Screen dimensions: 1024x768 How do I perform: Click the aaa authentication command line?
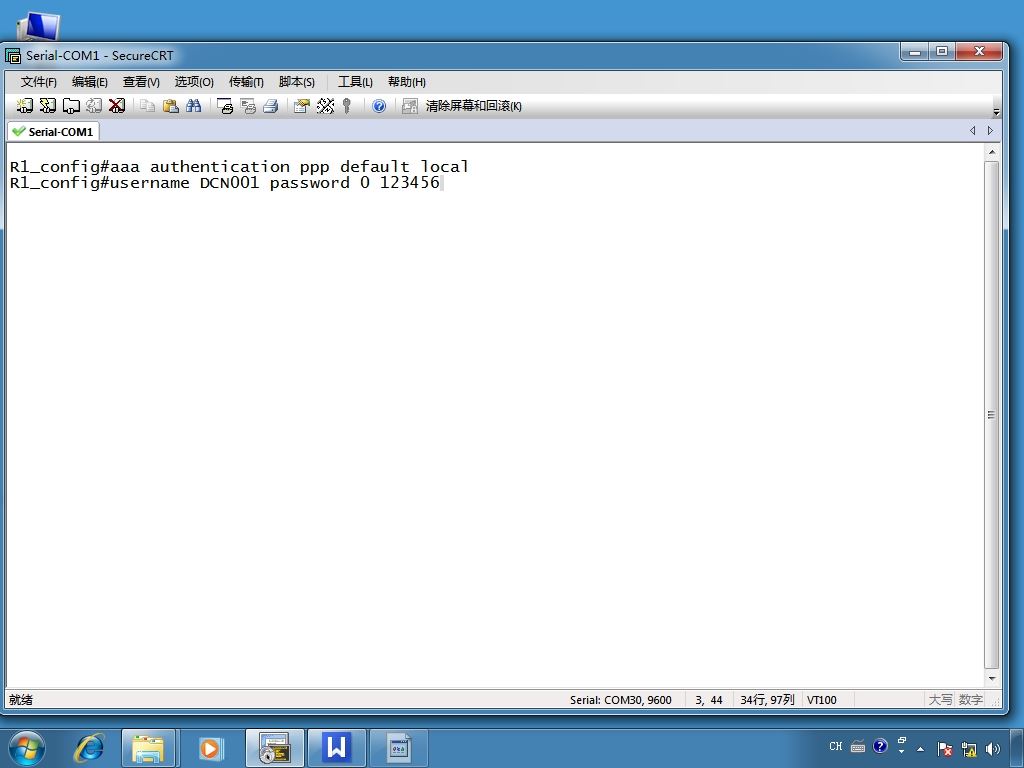point(239,167)
